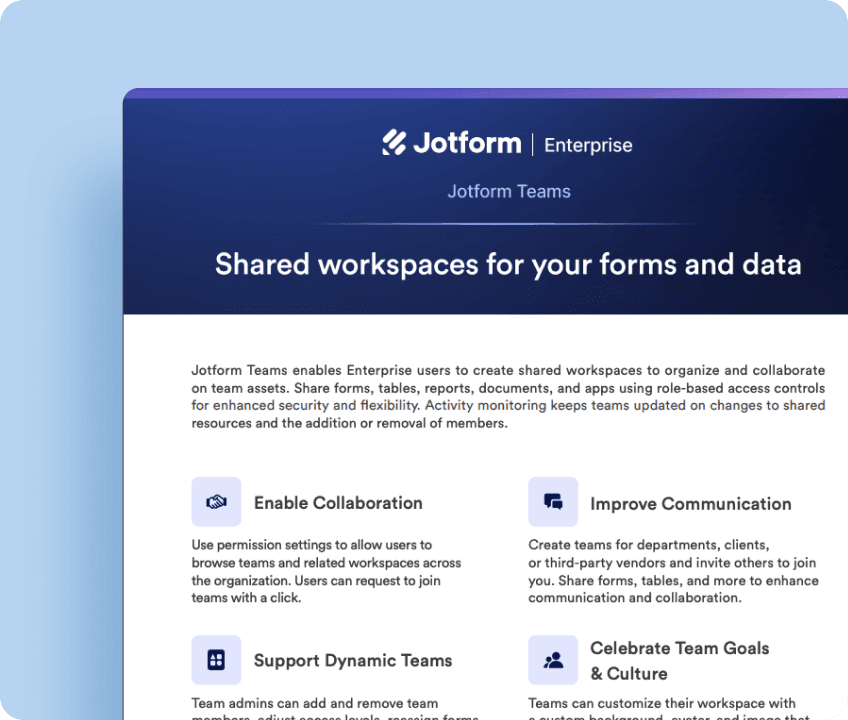Click the glowing divider line under Jotform Teams

click(x=508, y=224)
